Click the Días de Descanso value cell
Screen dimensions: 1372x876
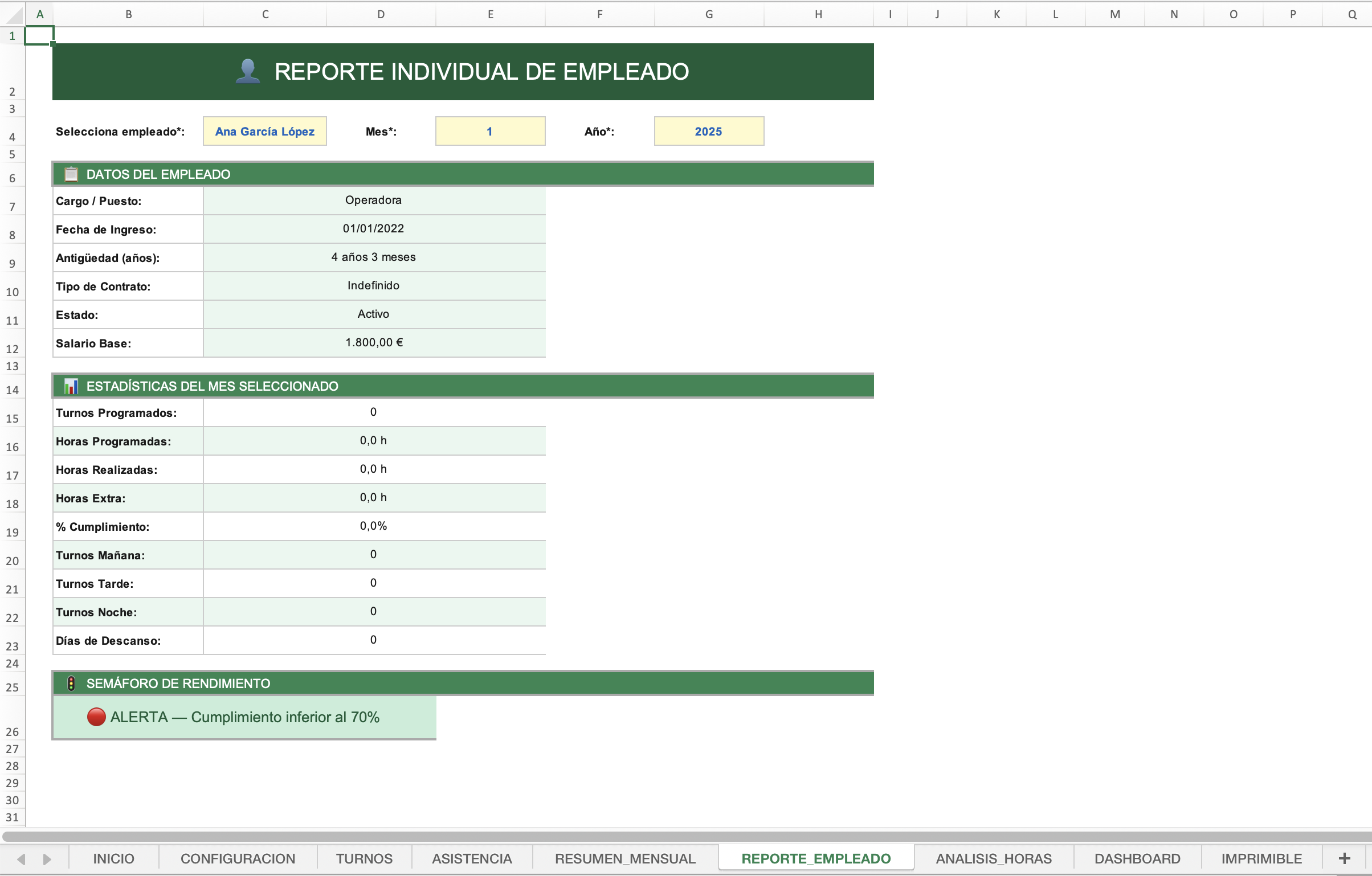pos(374,640)
